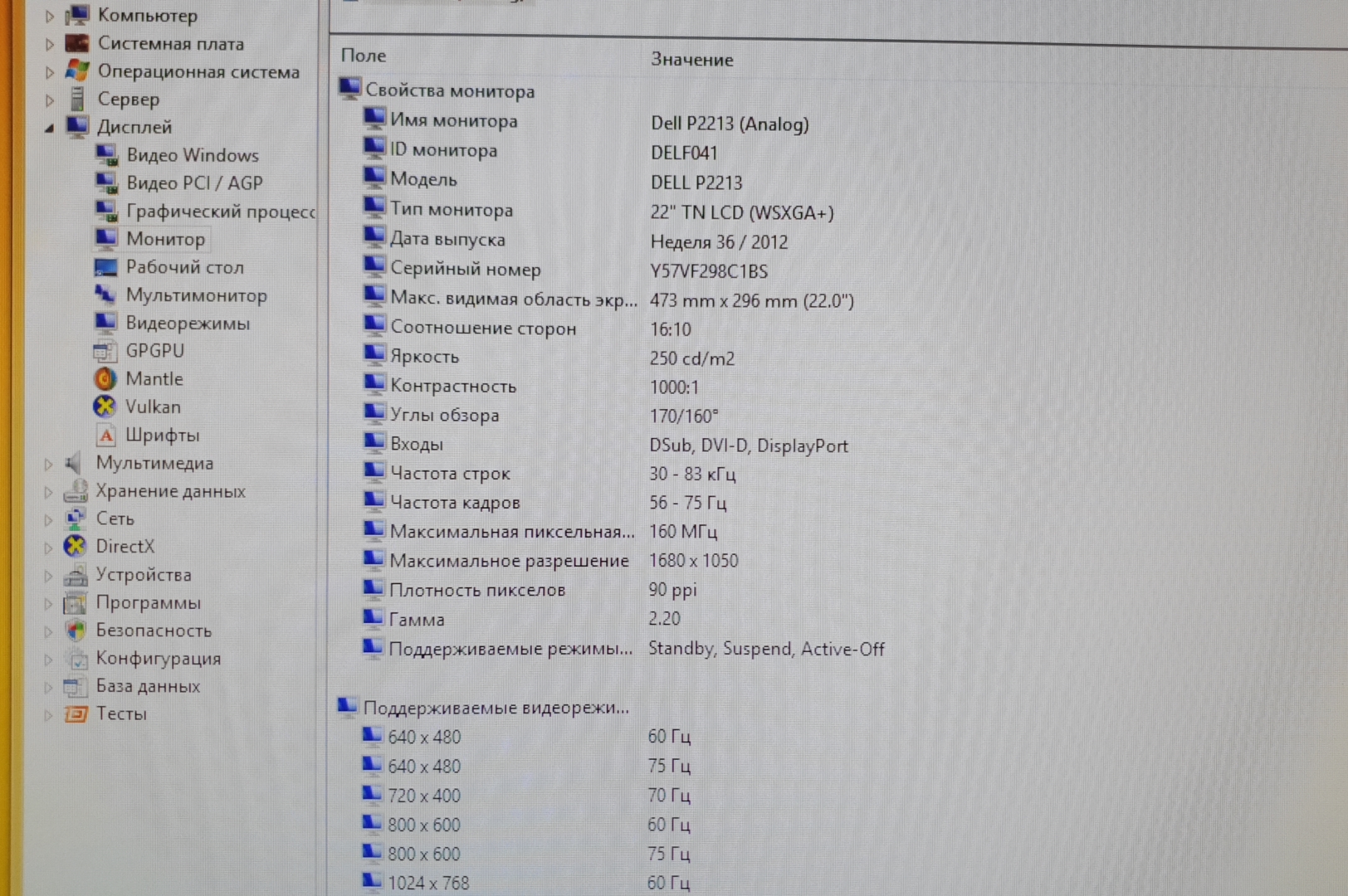Click the value DELL P2213 in Модель row

pyautogui.click(x=696, y=183)
